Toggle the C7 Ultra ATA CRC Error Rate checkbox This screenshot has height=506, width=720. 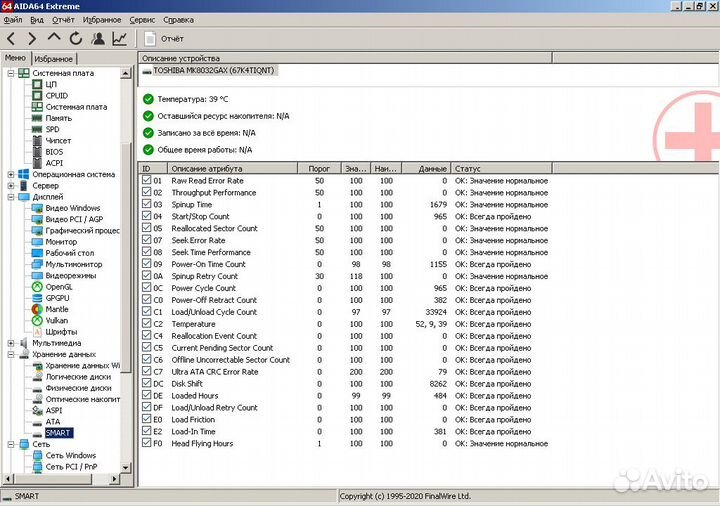(x=146, y=371)
